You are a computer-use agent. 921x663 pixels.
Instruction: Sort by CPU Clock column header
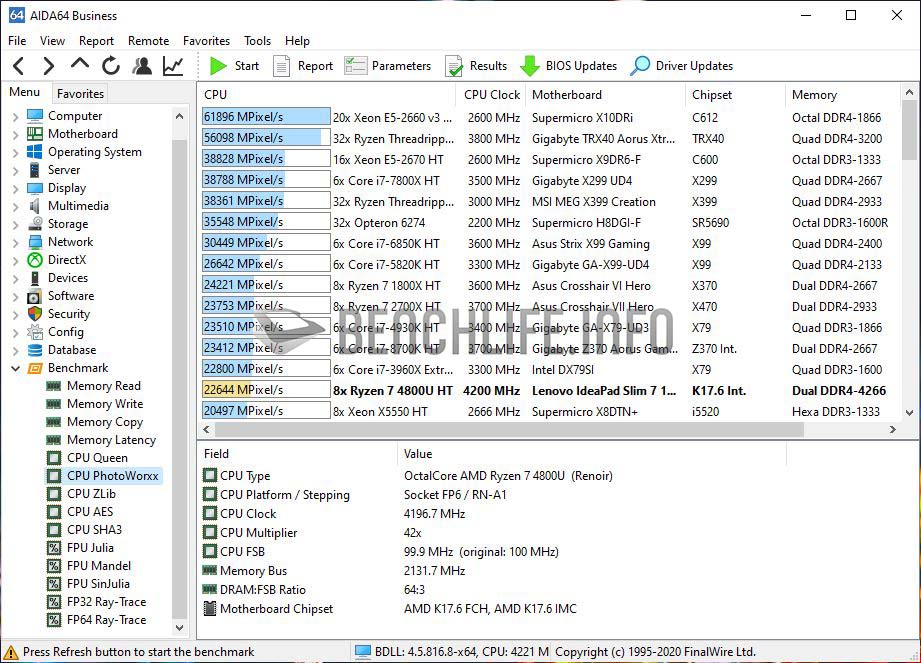point(492,95)
